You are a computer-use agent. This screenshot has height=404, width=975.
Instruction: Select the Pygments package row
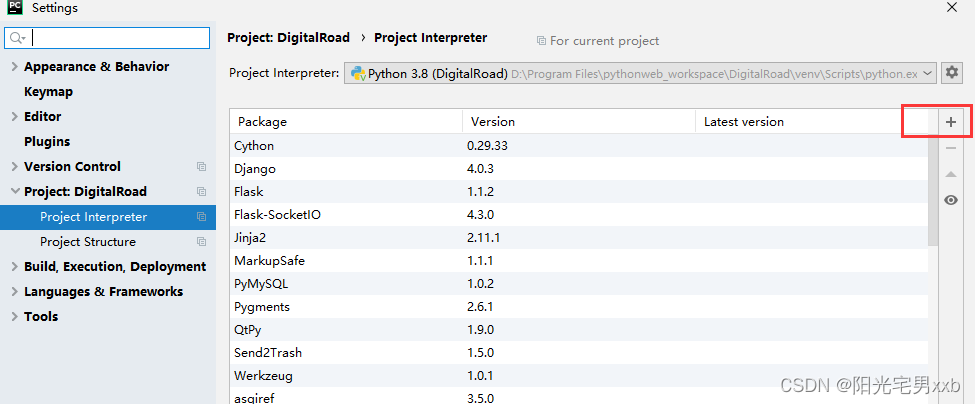click(x=579, y=307)
